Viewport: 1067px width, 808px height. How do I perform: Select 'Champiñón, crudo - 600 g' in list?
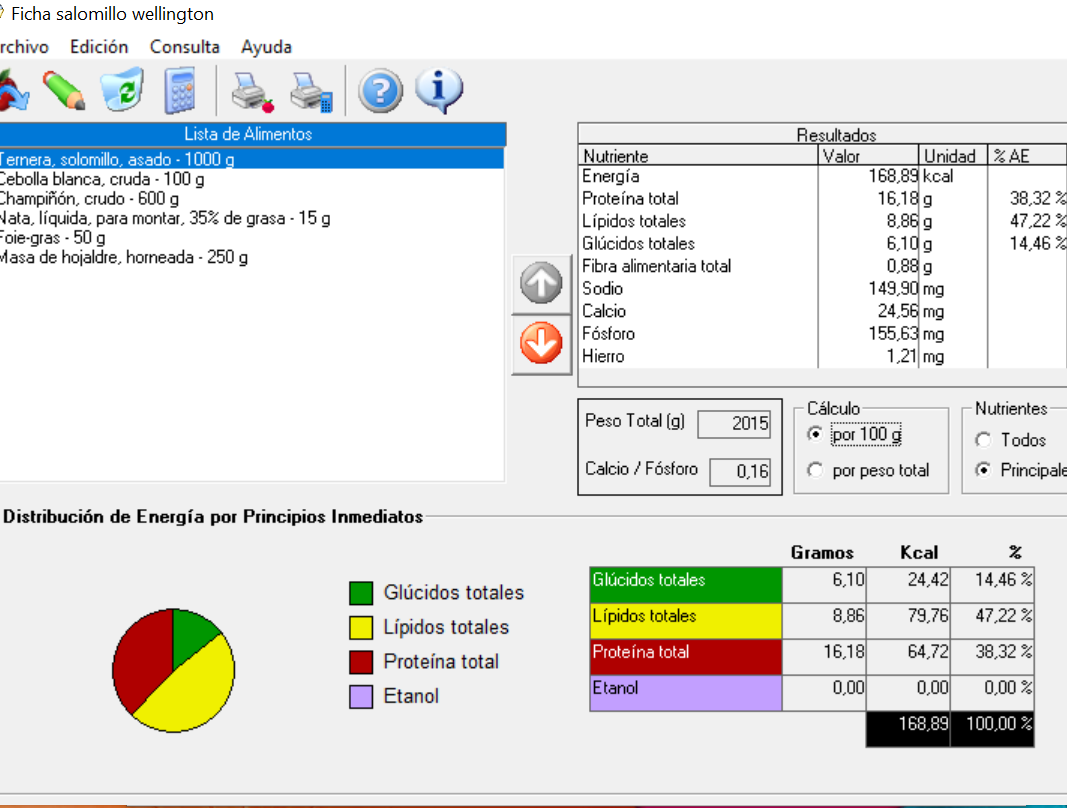click(90, 198)
